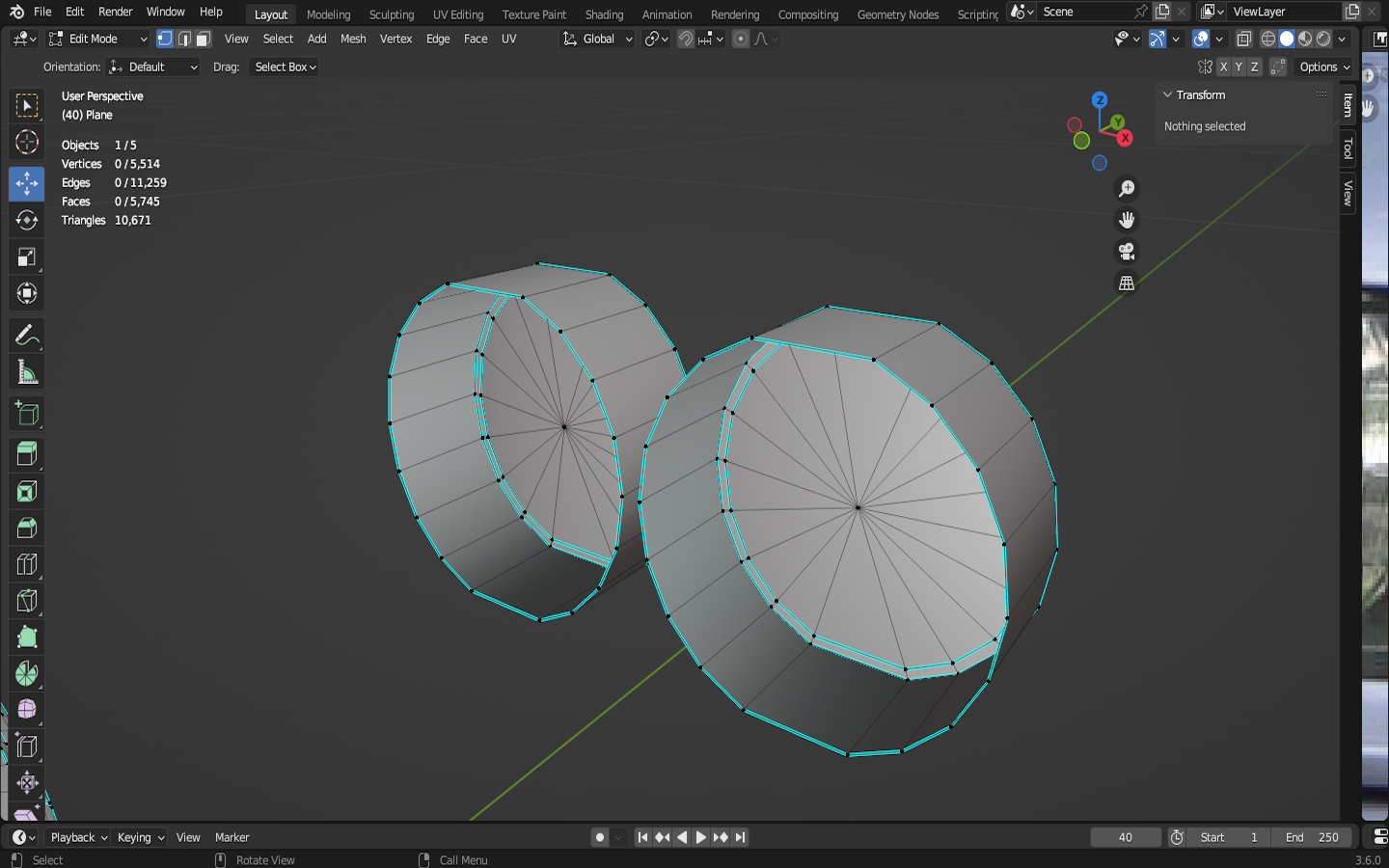Choose the Scale tool
Image resolution: width=1389 pixels, height=868 pixels.
26,257
